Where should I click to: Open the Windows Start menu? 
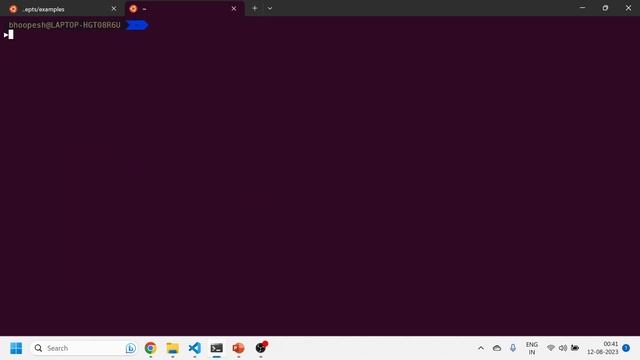(16, 348)
